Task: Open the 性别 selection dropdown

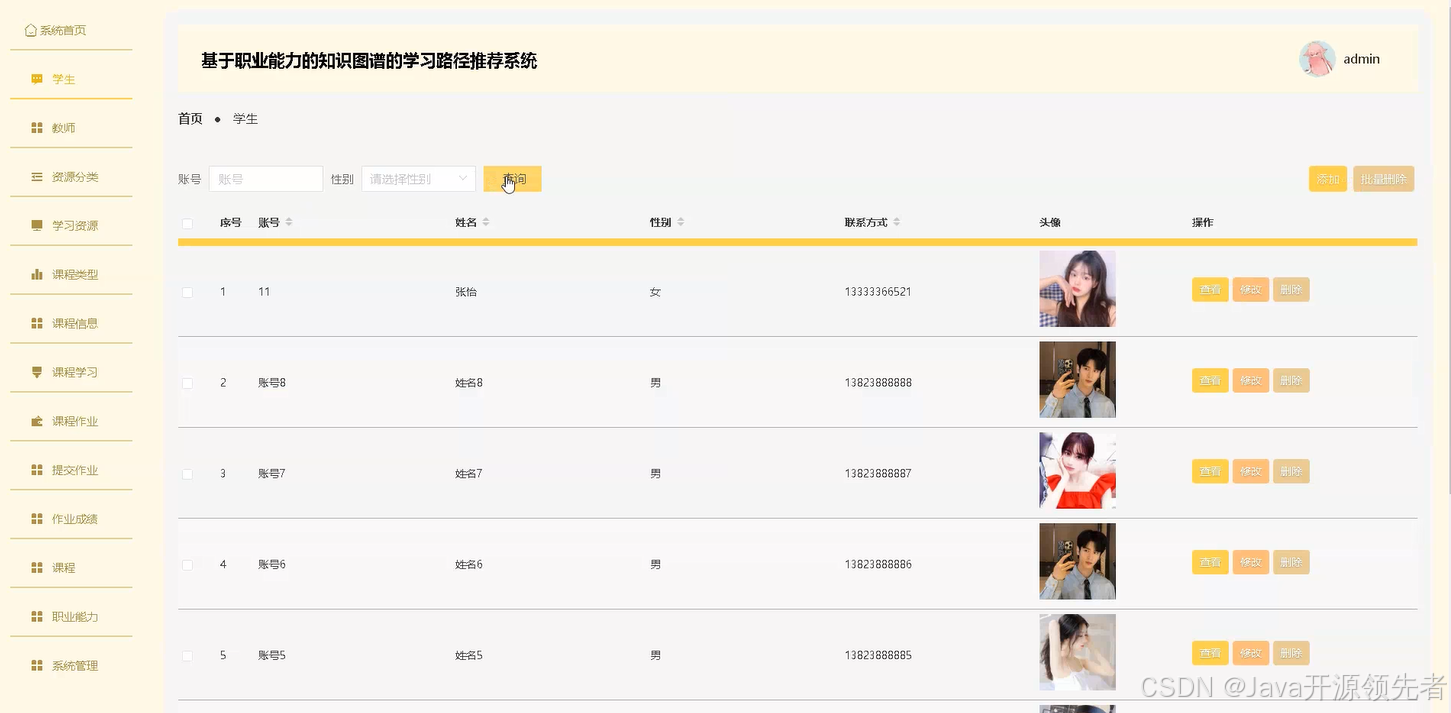Action: pos(418,179)
